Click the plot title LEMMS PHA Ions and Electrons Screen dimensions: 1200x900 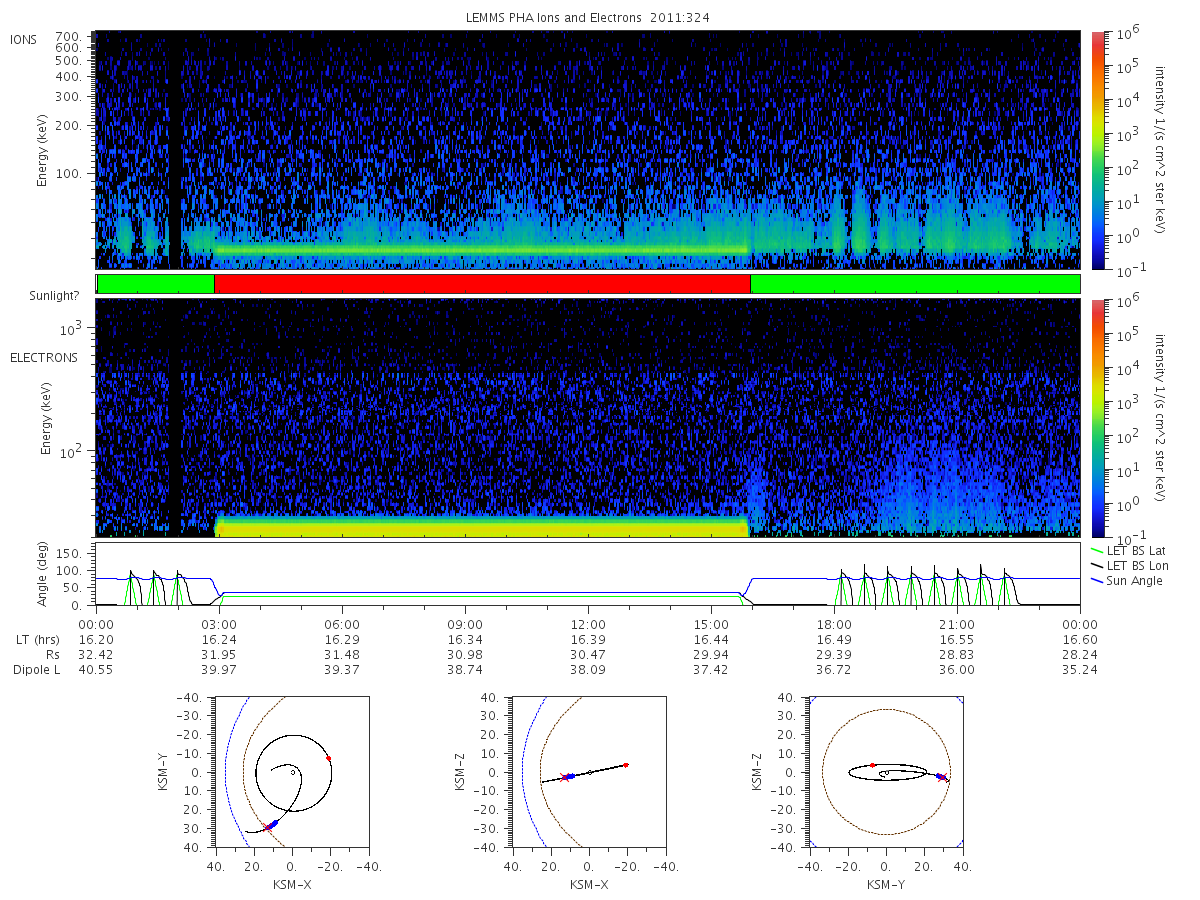pyautogui.click(x=565, y=18)
